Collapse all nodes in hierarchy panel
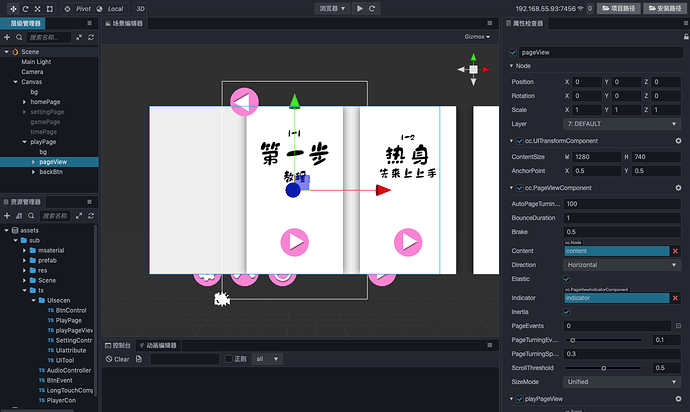Viewport: 690px width, 412px height. click(x=79, y=37)
